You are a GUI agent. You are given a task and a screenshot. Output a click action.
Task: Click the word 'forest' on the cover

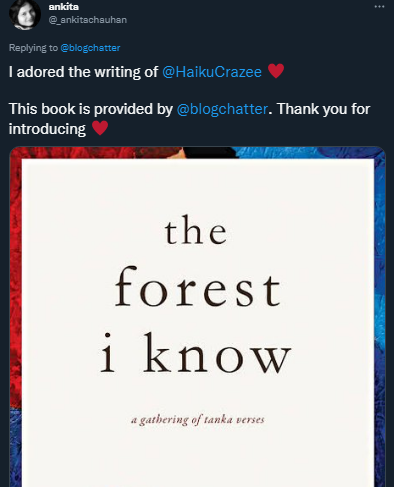(198, 287)
